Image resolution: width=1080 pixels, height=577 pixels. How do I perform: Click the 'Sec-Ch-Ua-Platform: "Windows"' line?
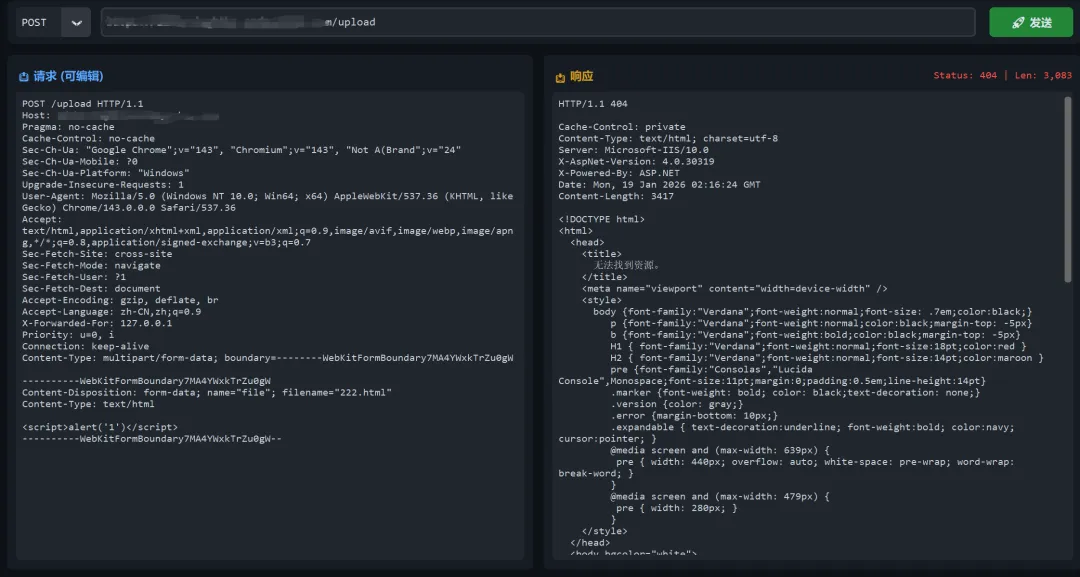106,174
